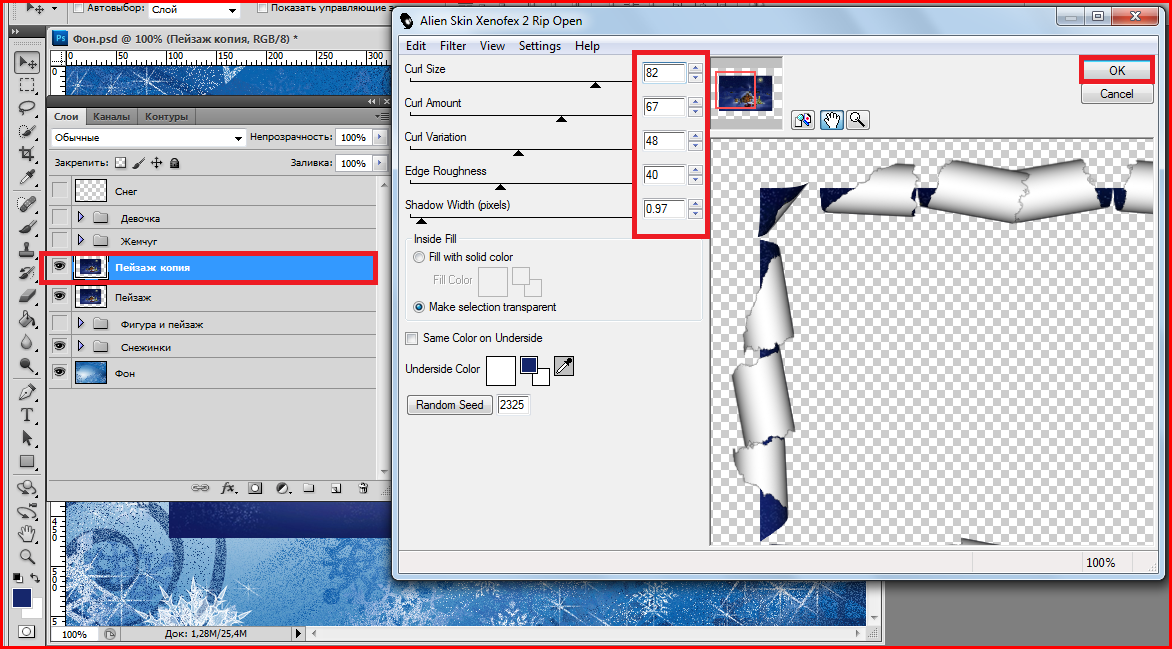Image resolution: width=1172 pixels, height=649 pixels.
Task: Show the Девочка group
Action: (x=60, y=218)
